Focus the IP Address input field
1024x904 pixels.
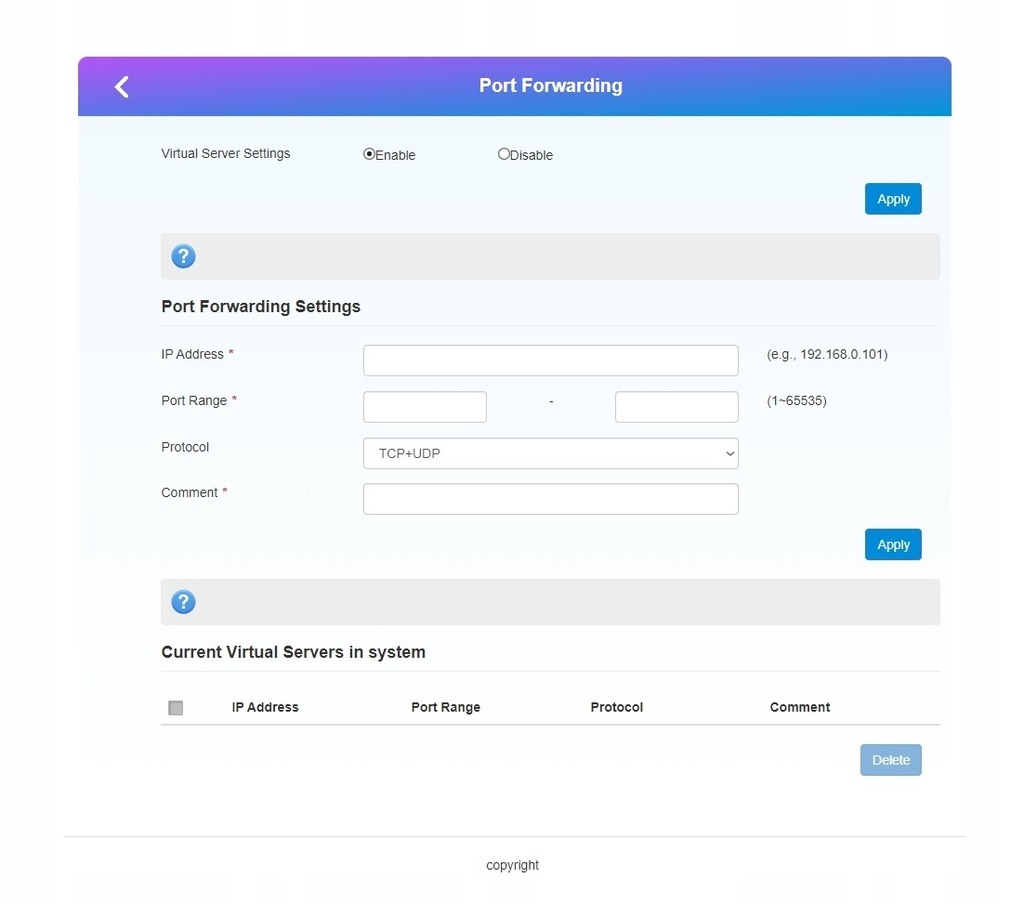pos(550,360)
